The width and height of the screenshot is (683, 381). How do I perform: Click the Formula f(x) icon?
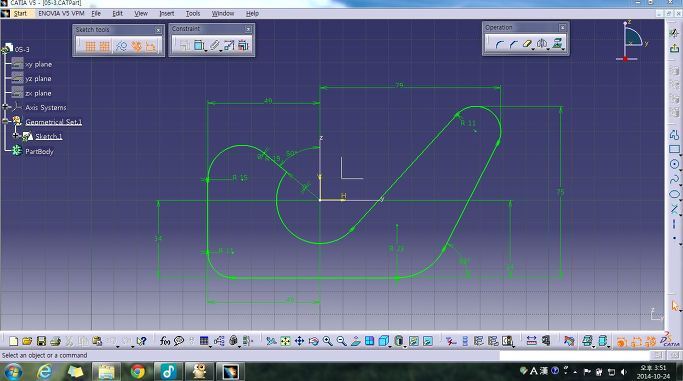point(165,341)
